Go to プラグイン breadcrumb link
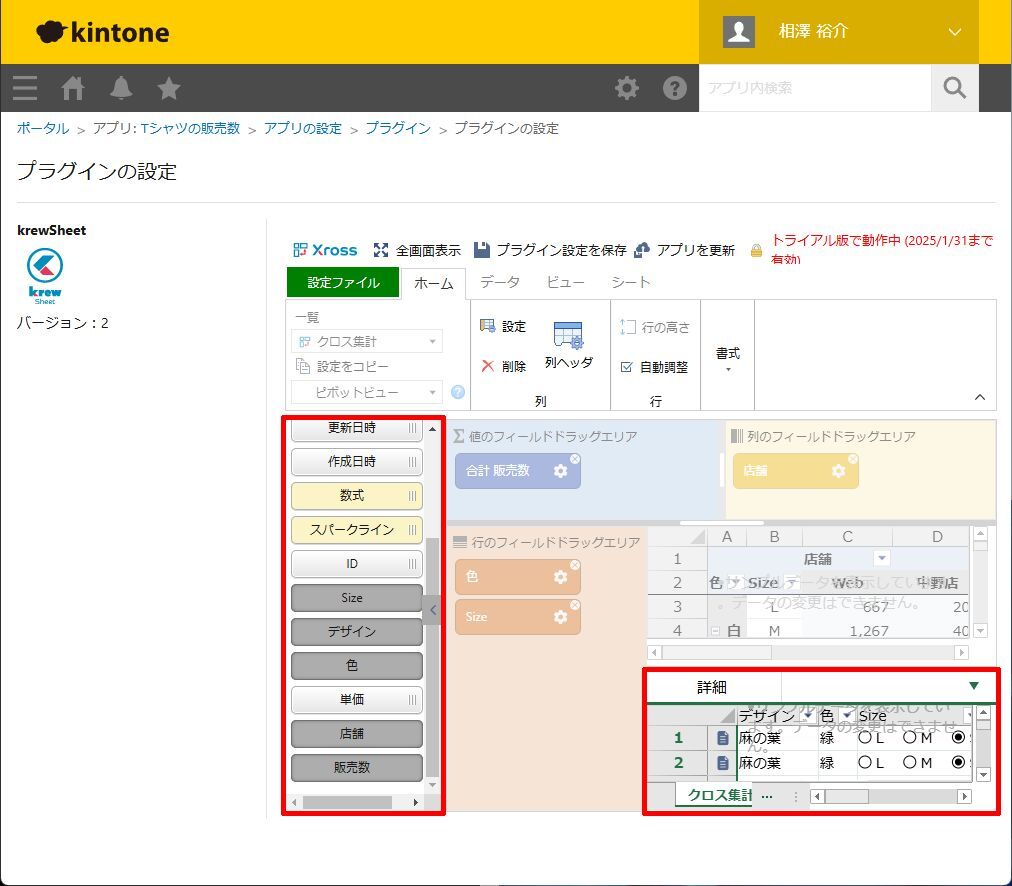Screen dimensions: 1012x886 pyautogui.click(x=398, y=128)
